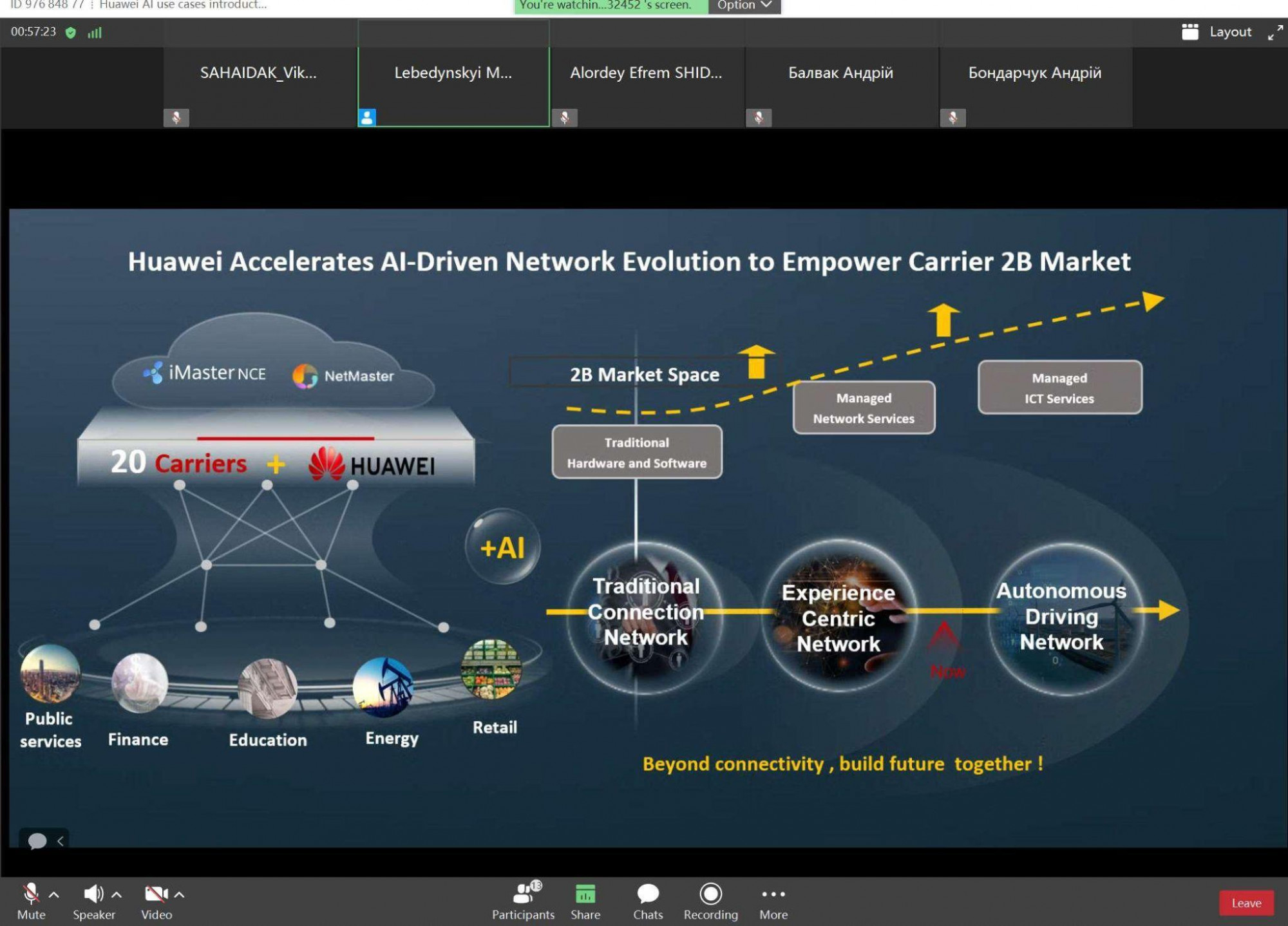Click the Energy oil pump image
The image size is (1288, 926).
coord(383,687)
